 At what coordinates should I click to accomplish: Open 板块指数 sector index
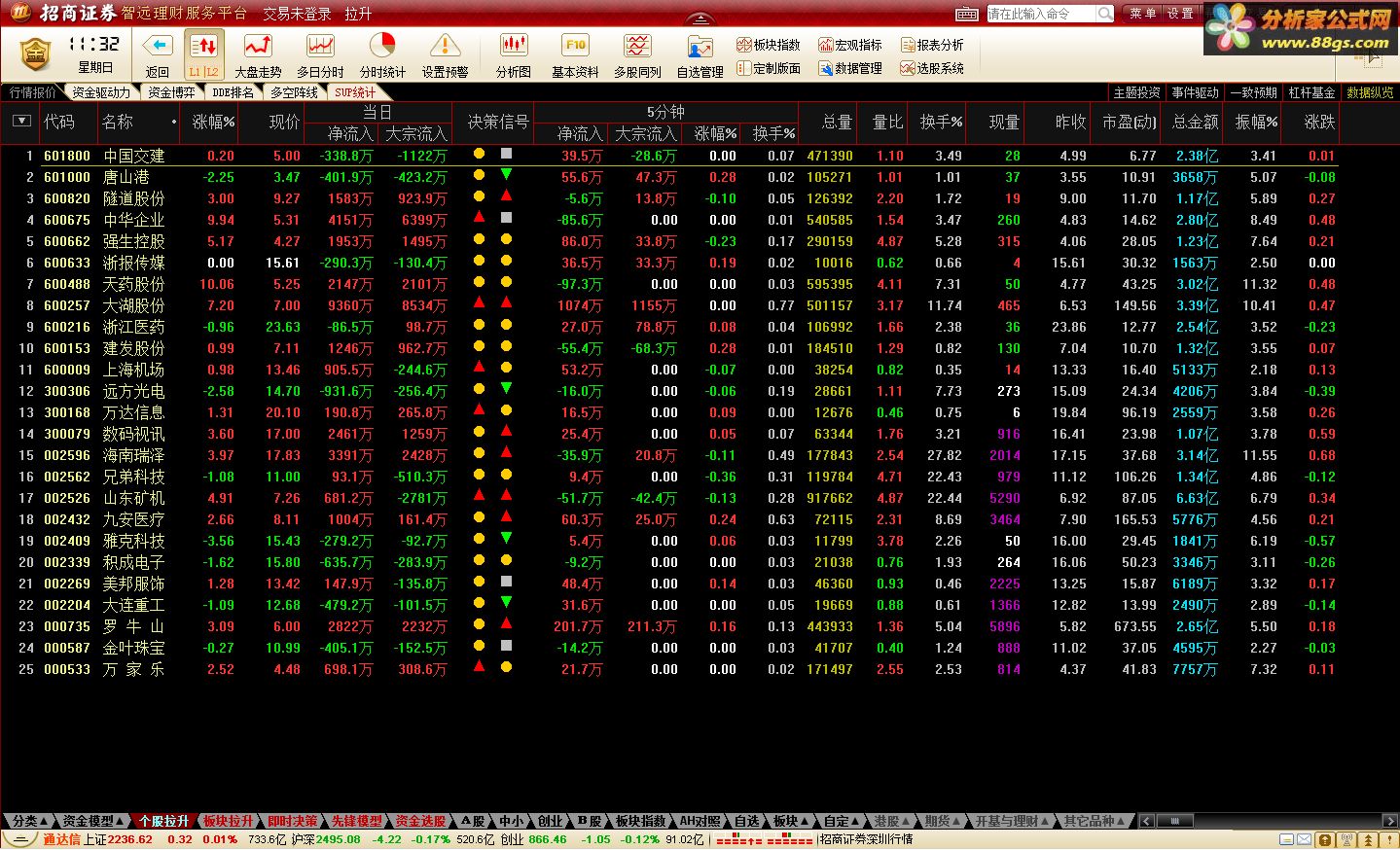[769, 45]
